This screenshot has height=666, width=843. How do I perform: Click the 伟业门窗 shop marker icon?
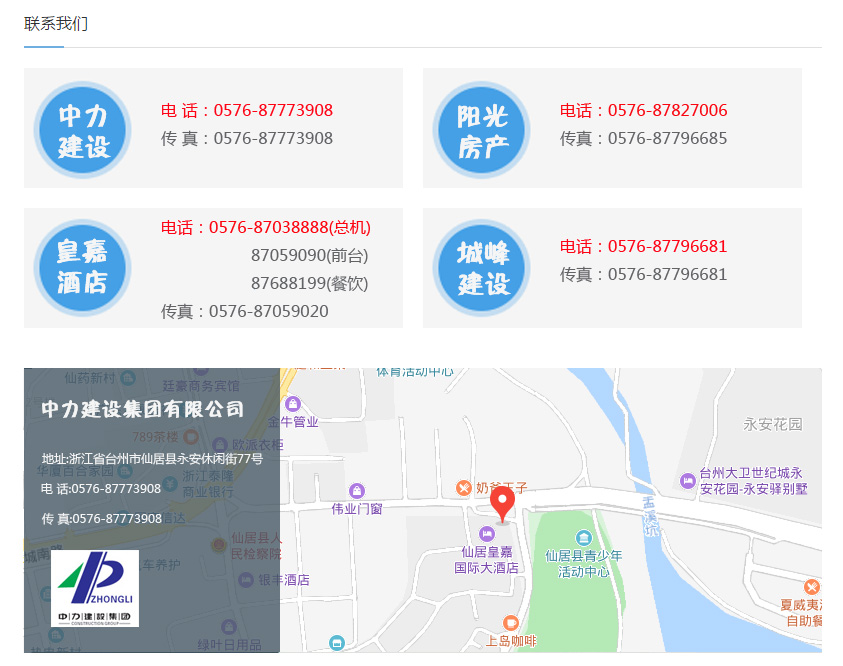click(357, 490)
